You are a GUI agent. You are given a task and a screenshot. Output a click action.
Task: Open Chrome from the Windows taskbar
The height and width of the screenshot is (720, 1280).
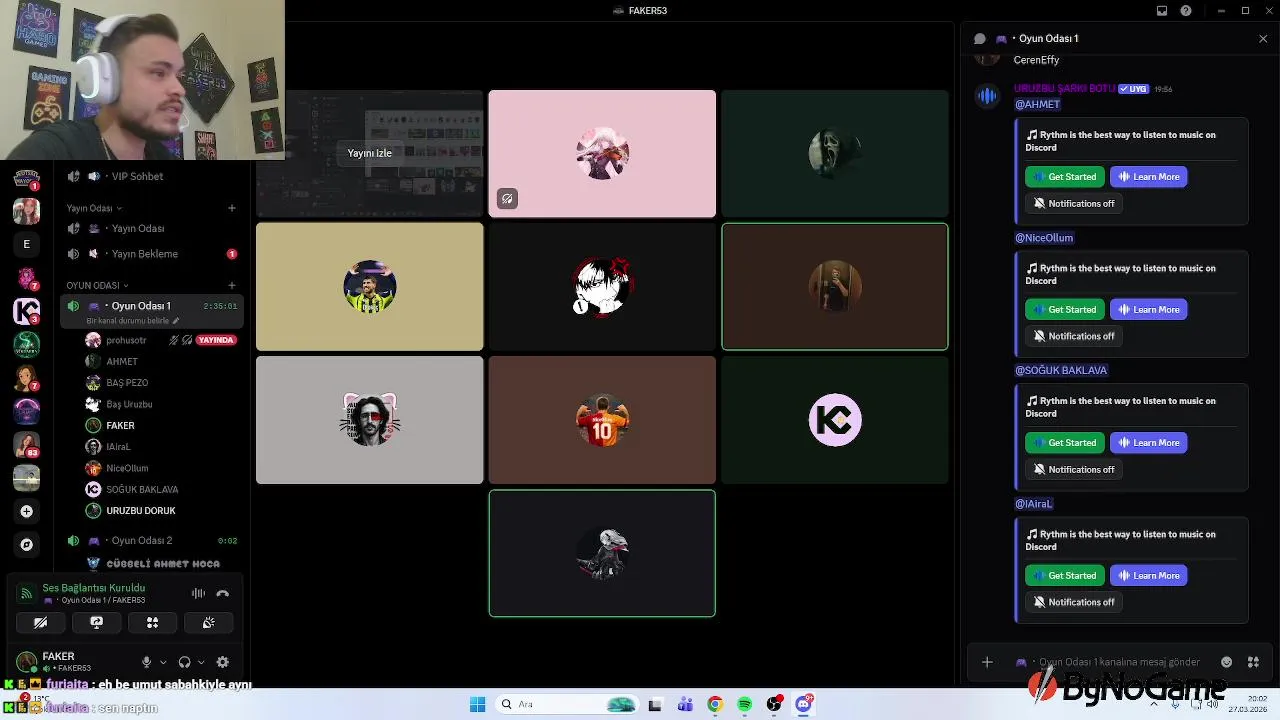click(715, 705)
